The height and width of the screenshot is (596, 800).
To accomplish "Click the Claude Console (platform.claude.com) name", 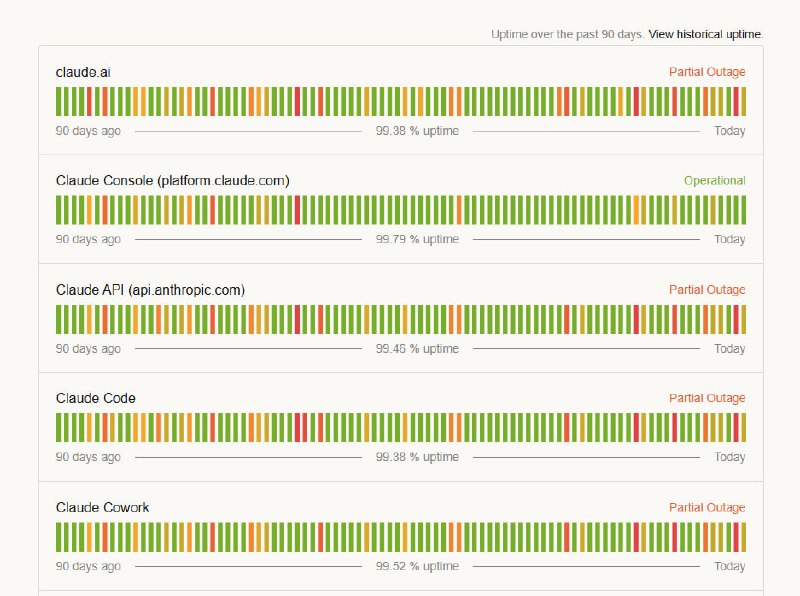I will point(172,181).
